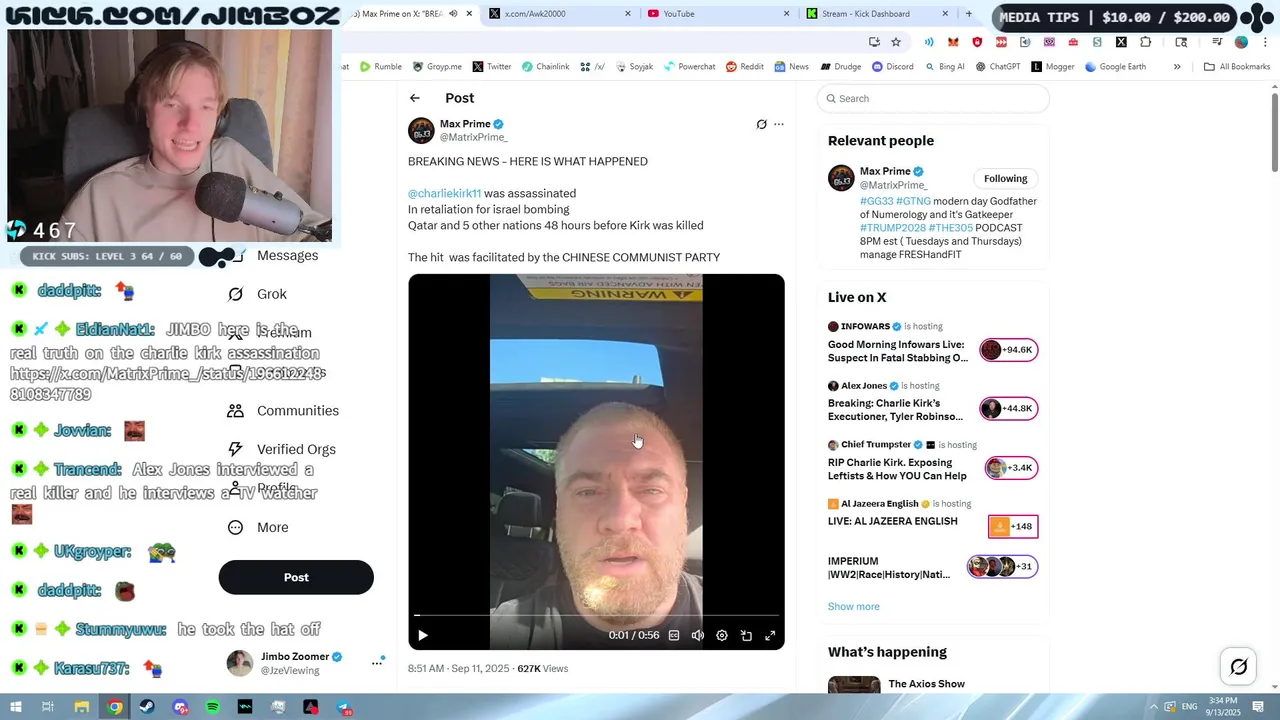Open the floating Grok button
1280x720 pixels.
[1239, 667]
